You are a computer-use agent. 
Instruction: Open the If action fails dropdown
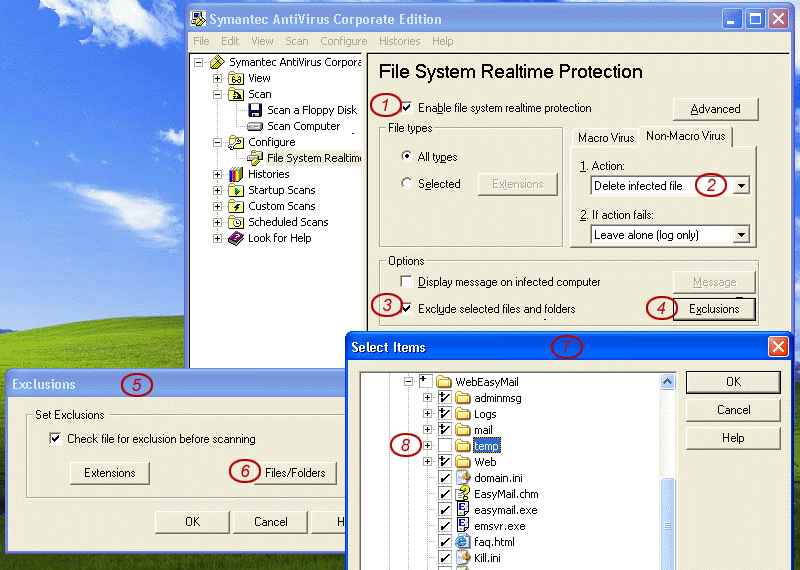click(741, 235)
